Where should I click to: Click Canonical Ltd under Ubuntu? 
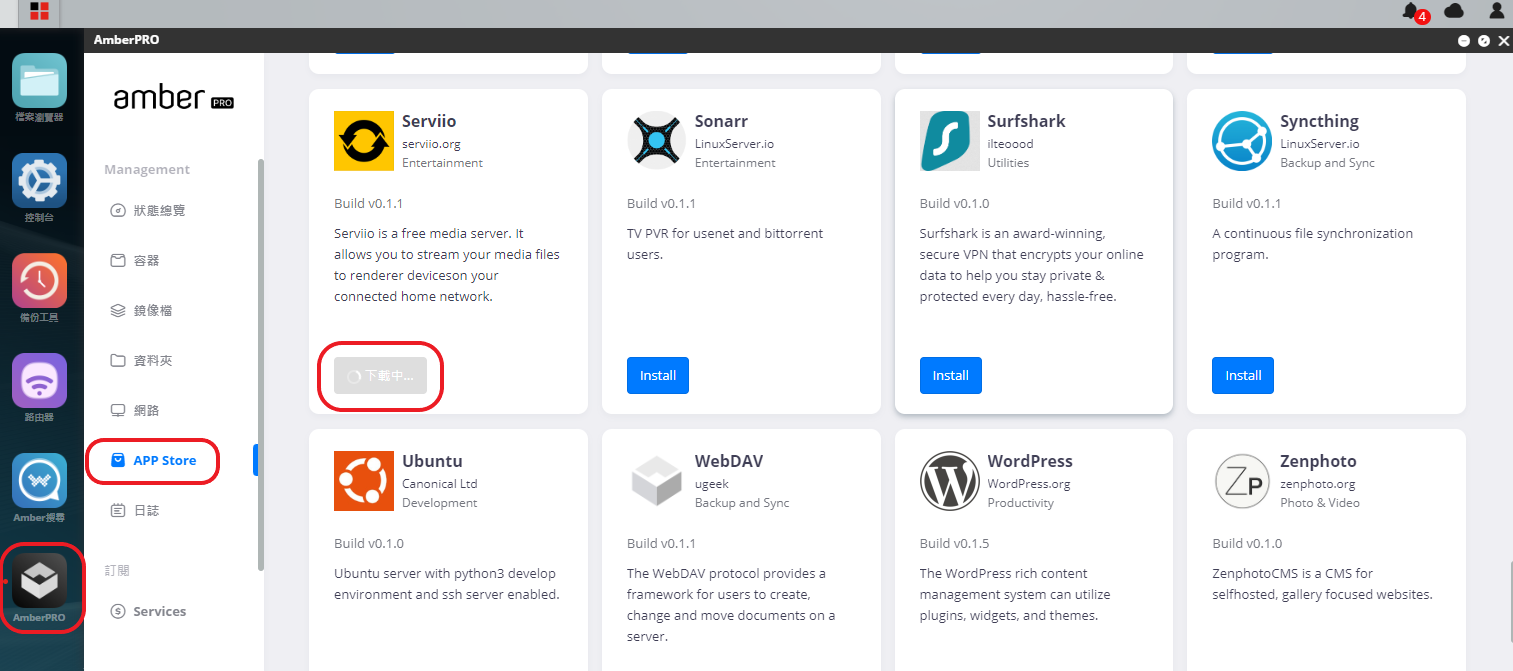(440, 483)
